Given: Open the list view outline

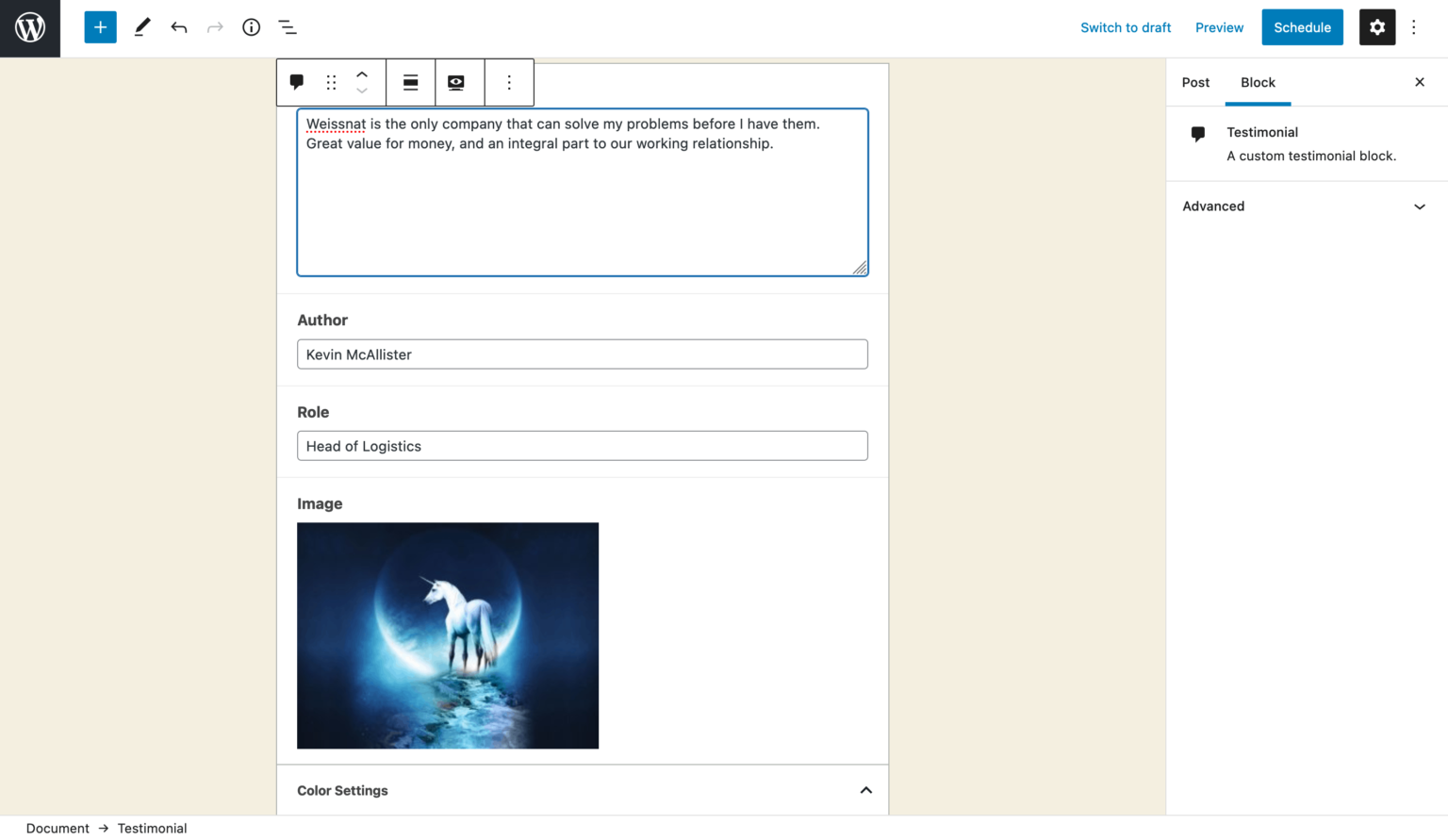Looking at the screenshot, I should click(288, 27).
